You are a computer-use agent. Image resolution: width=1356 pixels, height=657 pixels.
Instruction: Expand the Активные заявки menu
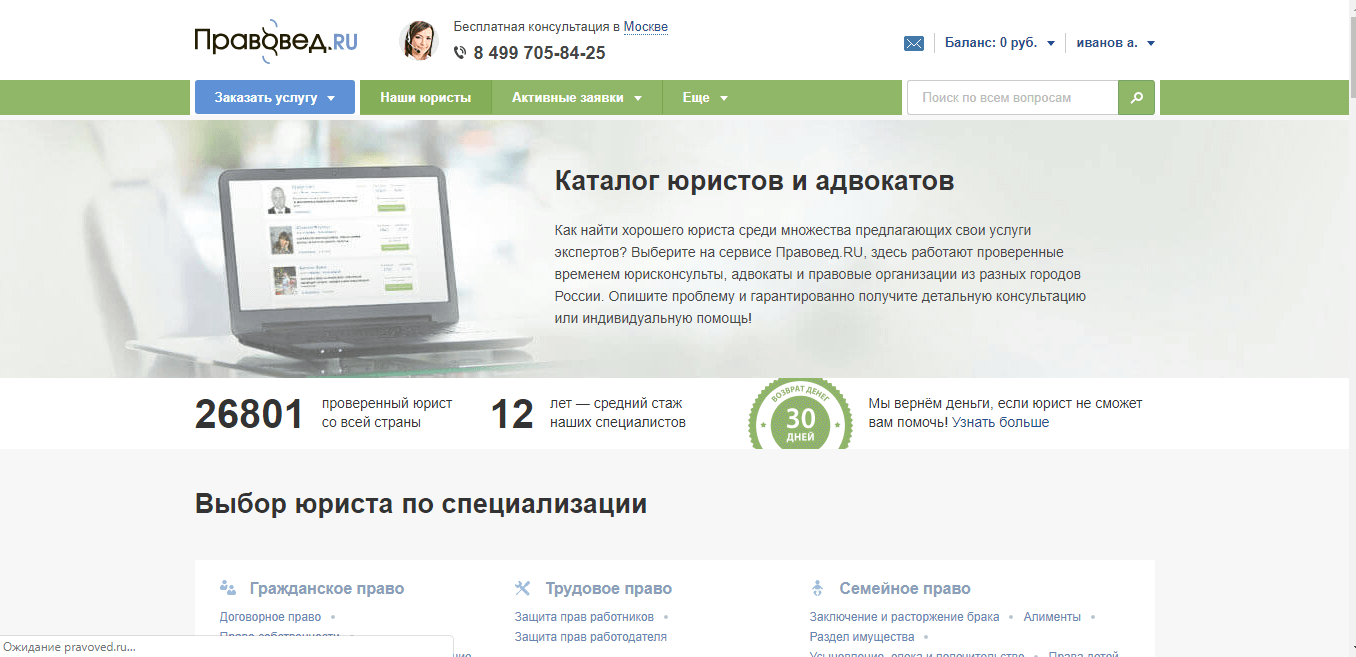coord(576,98)
